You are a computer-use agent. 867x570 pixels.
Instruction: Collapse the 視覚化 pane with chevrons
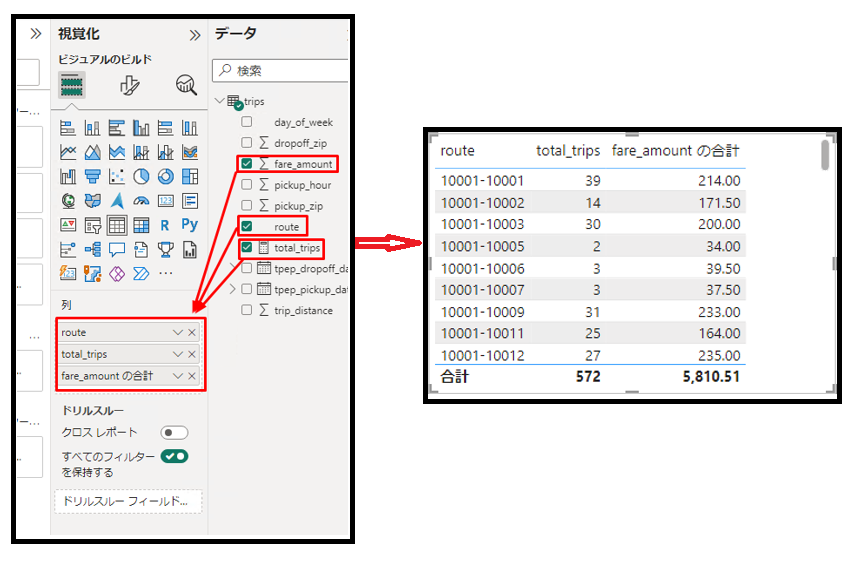tap(194, 34)
